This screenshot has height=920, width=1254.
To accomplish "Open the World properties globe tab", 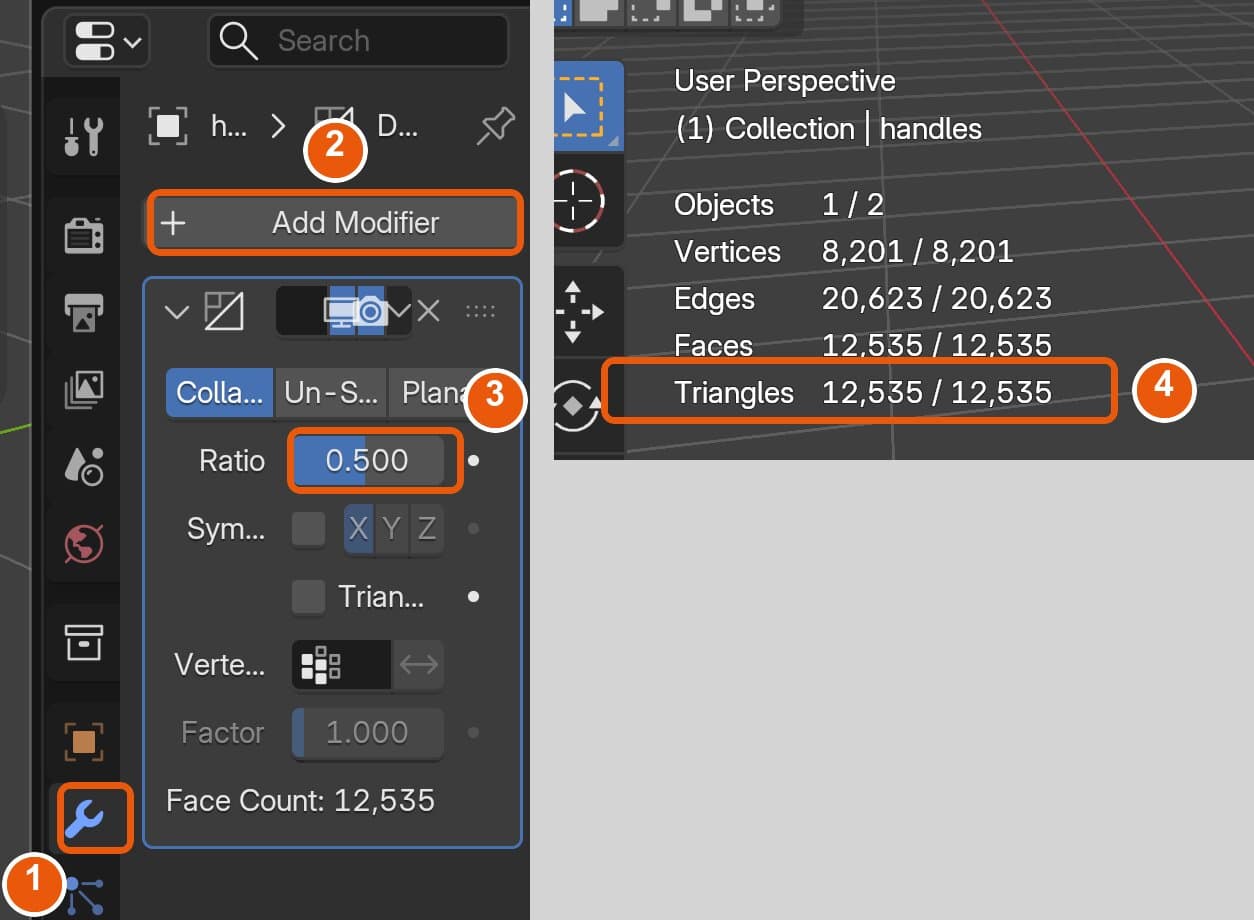I will pyautogui.click(x=84, y=543).
